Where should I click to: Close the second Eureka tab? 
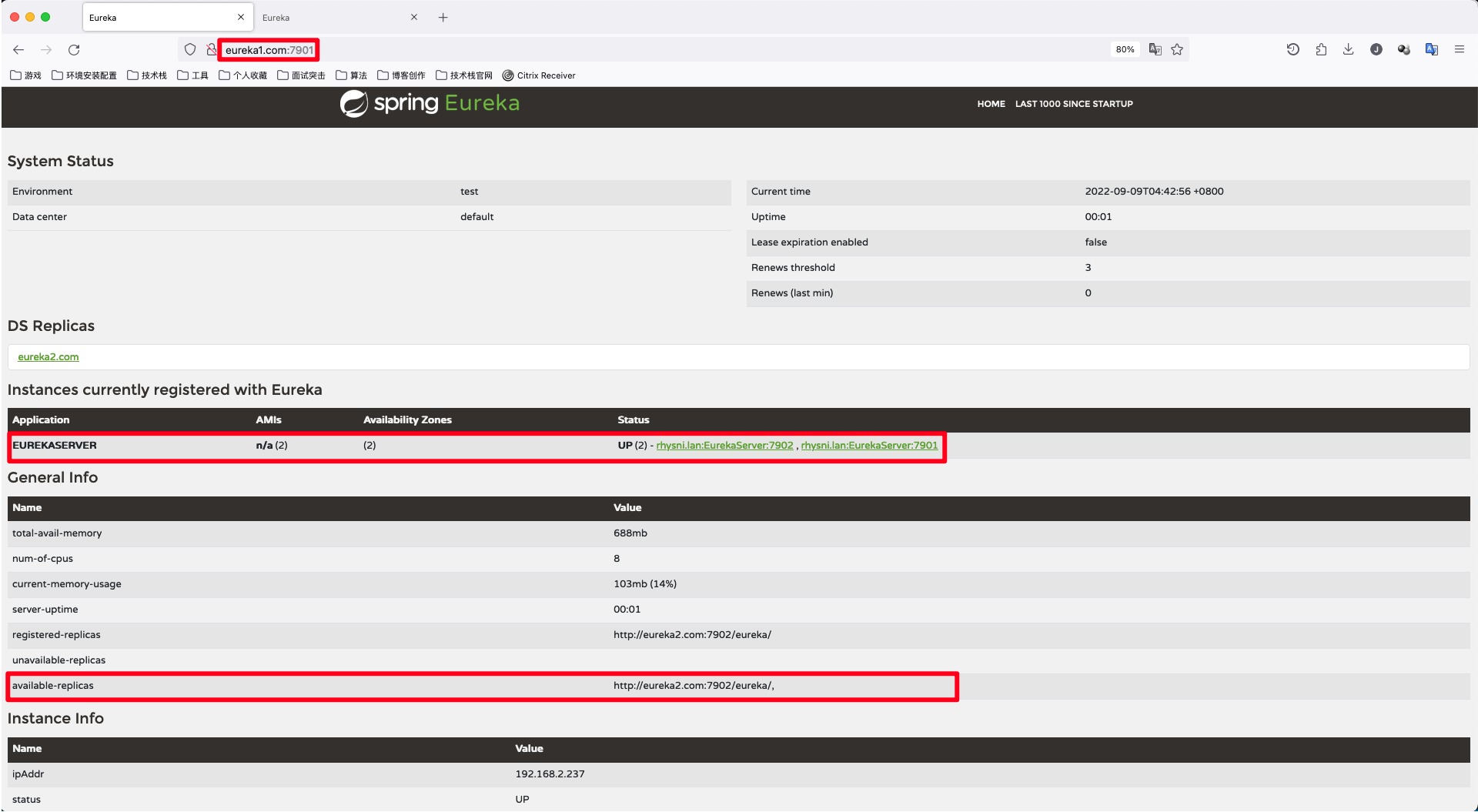click(x=414, y=17)
